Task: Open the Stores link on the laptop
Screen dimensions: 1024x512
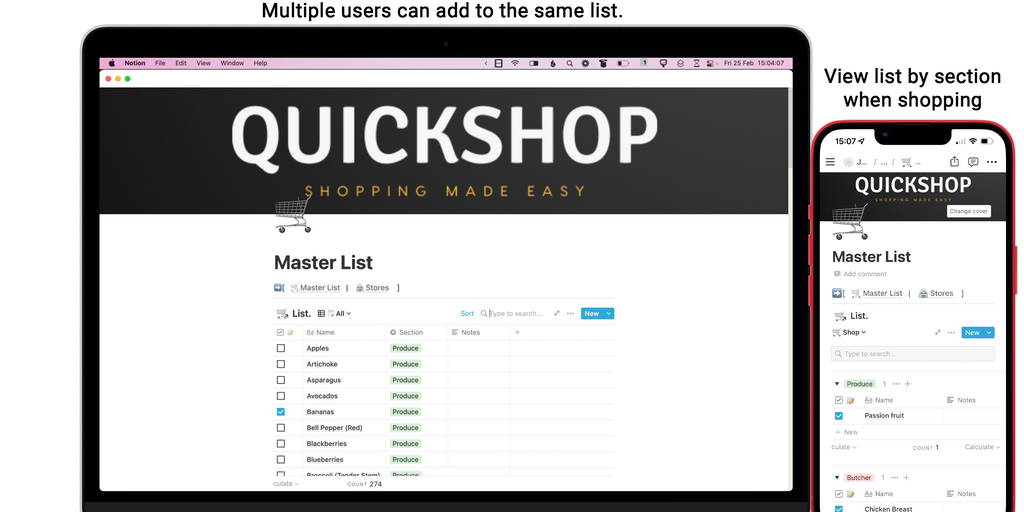Action: [x=372, y=288]
